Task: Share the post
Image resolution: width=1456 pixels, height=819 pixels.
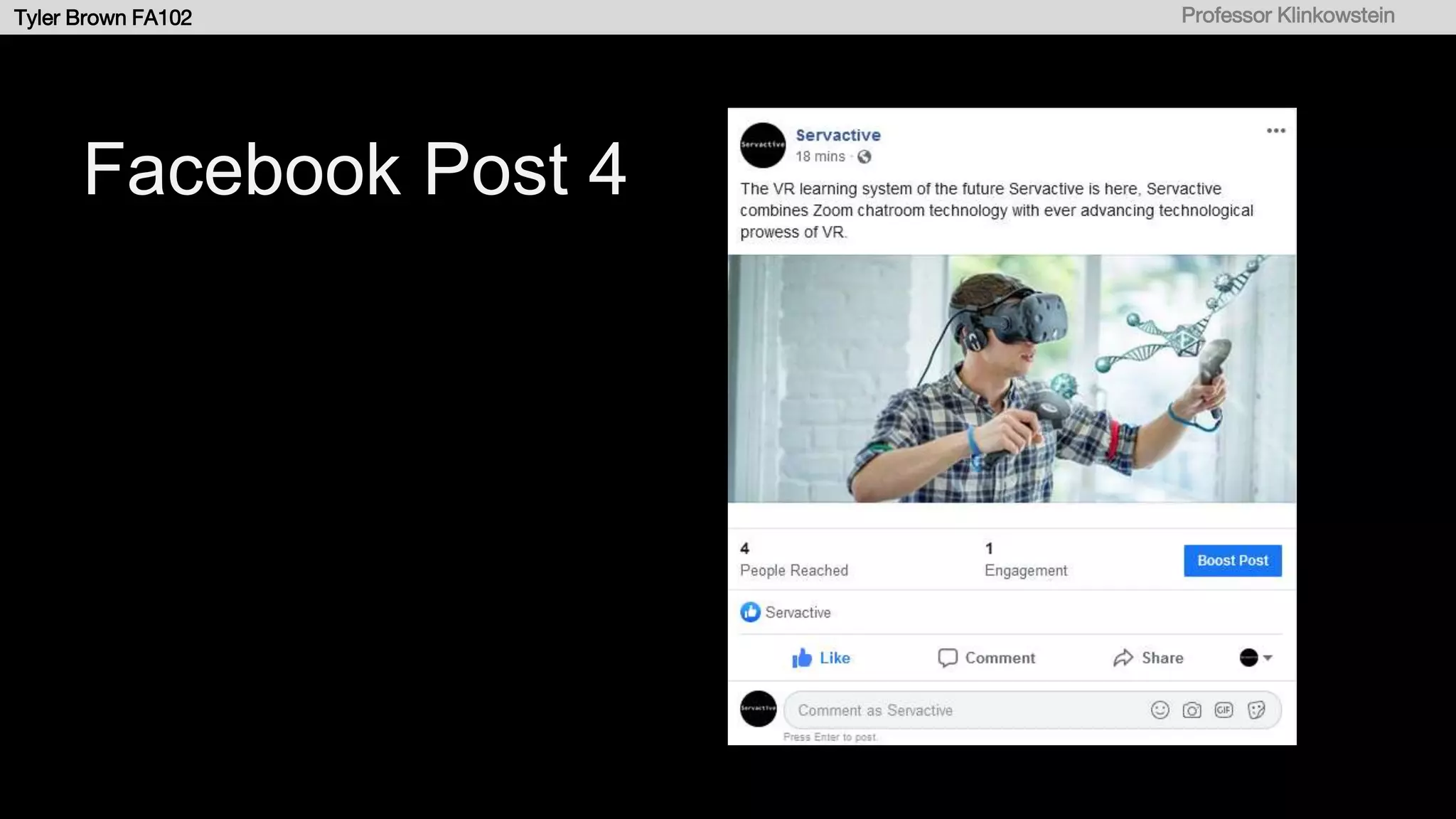Action: click(x=1148, y=658)
